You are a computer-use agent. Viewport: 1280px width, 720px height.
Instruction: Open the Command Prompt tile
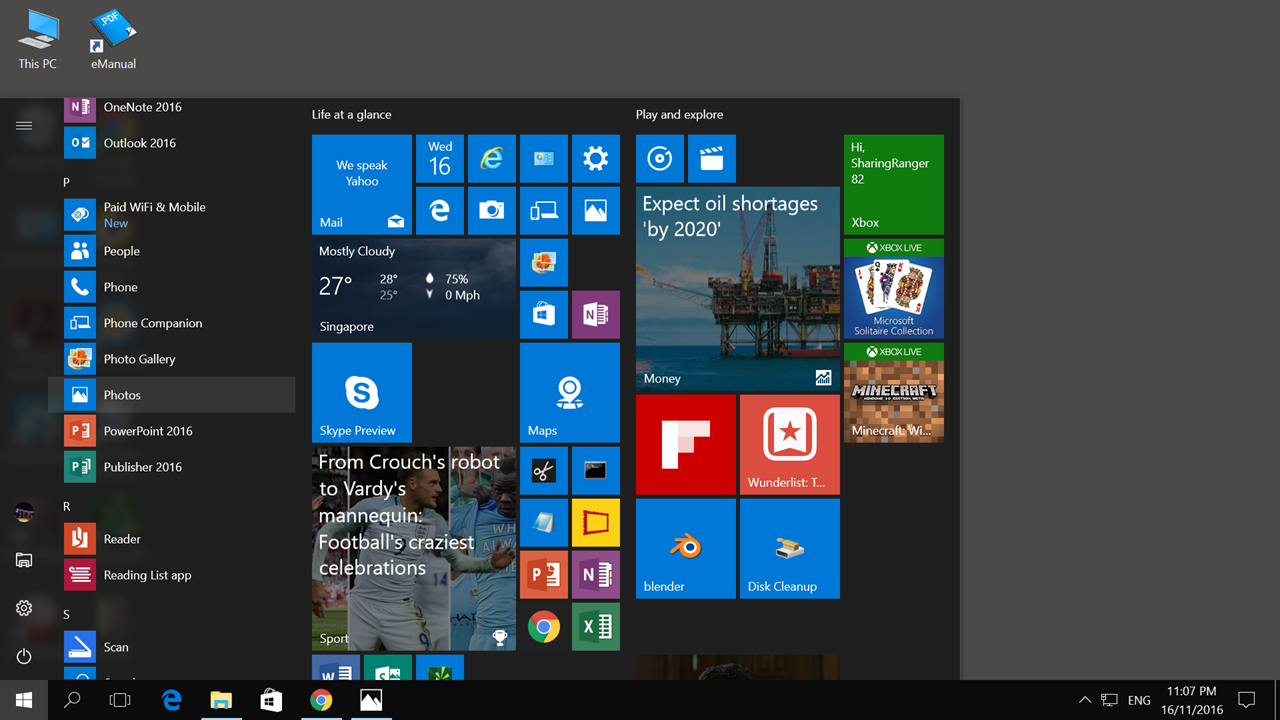tap(596, 471)
